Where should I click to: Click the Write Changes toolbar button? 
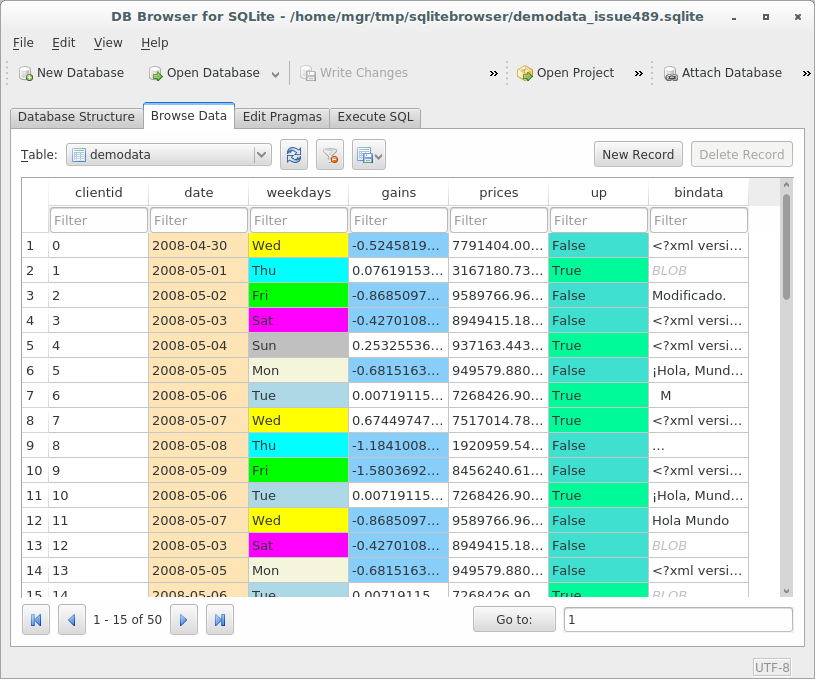[354, 73]
